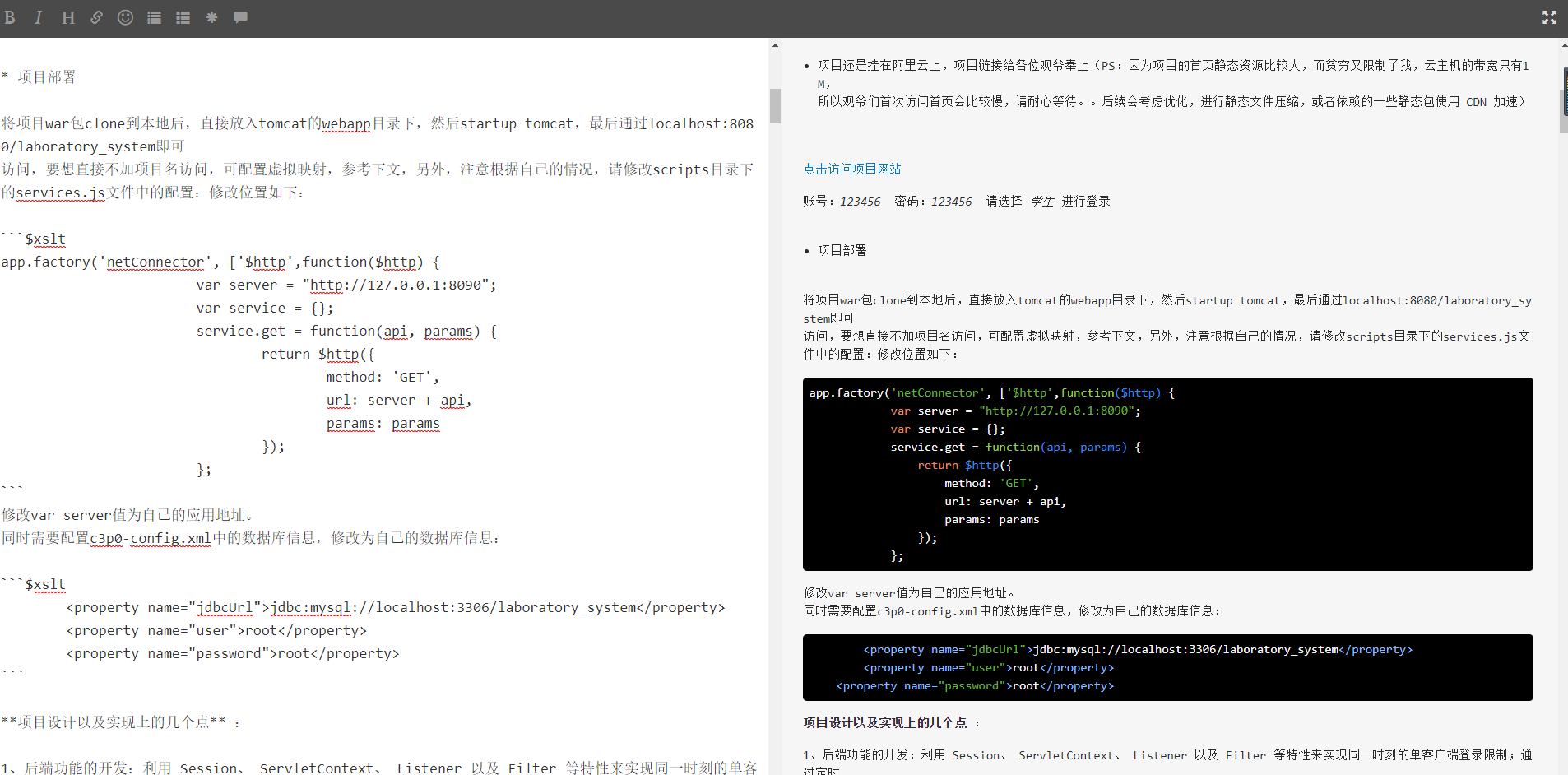Image resolution: width=1568 pixels, height=775 pixels.
Task: Click the editor's middle vertical scrollbar
Action: click(x=774, y=107)
